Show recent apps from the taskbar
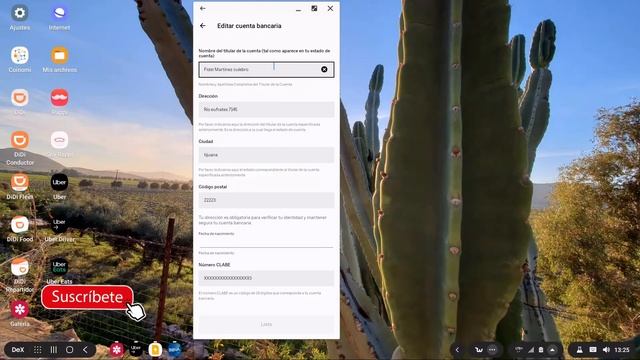The image size is (640, 360). tap(53, 350)
